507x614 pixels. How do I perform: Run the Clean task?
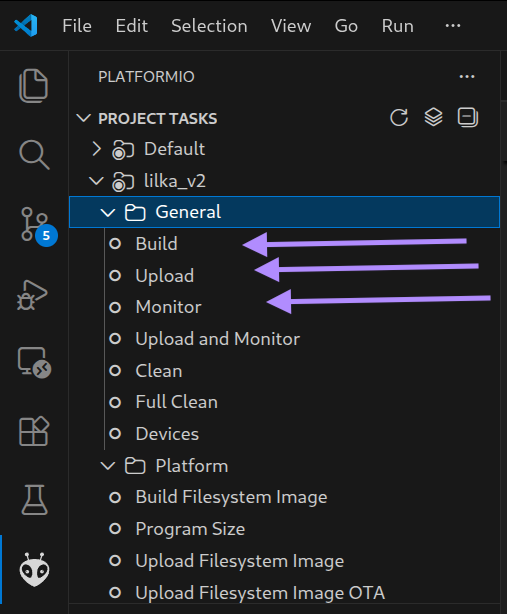[159, 371]
